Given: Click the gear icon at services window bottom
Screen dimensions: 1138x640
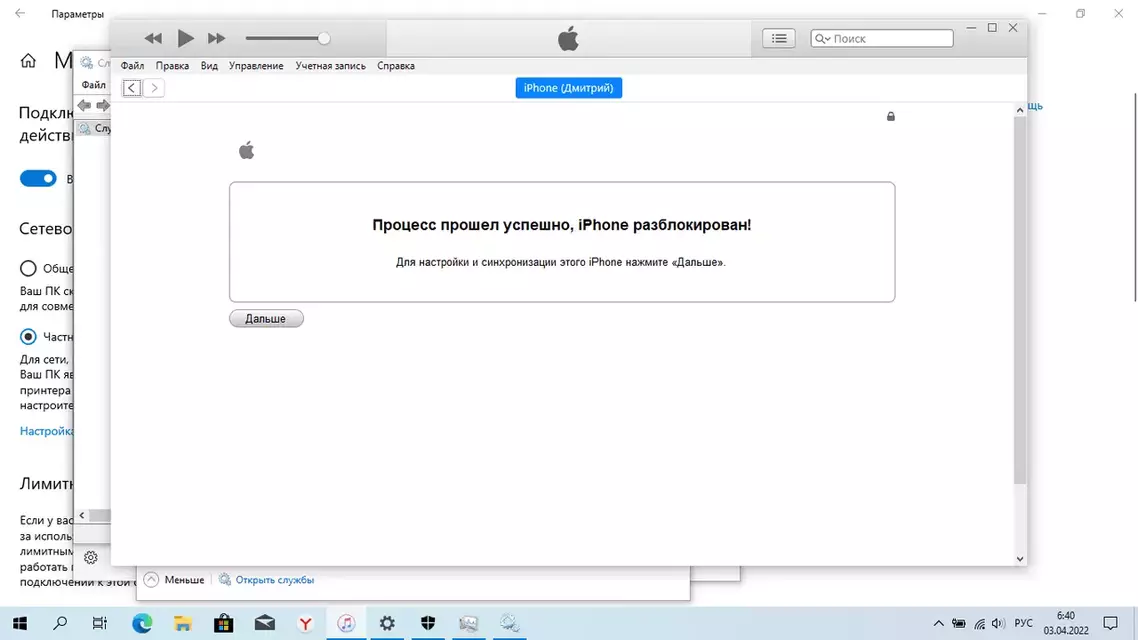Looking at the screenshot, I should [x=91, y=557].
